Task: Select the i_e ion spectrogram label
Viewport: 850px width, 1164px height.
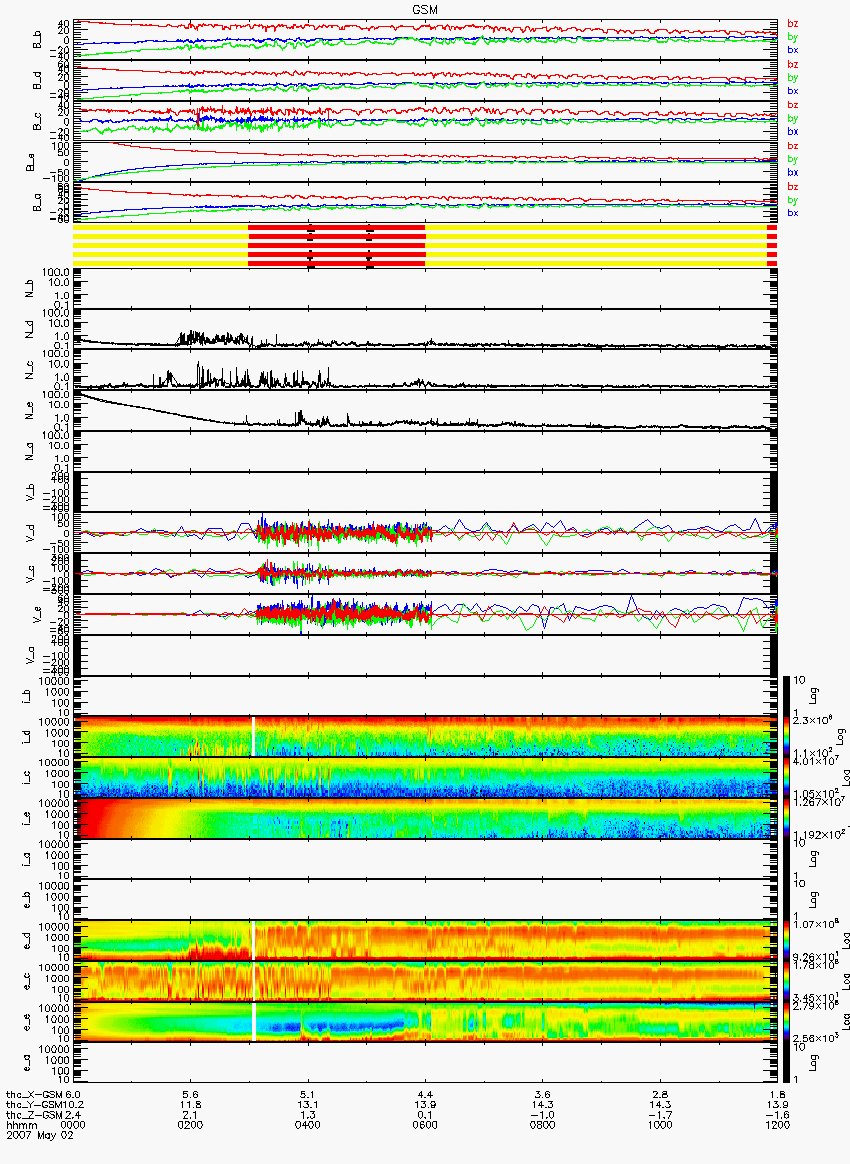Action: (x=25, y=819)
